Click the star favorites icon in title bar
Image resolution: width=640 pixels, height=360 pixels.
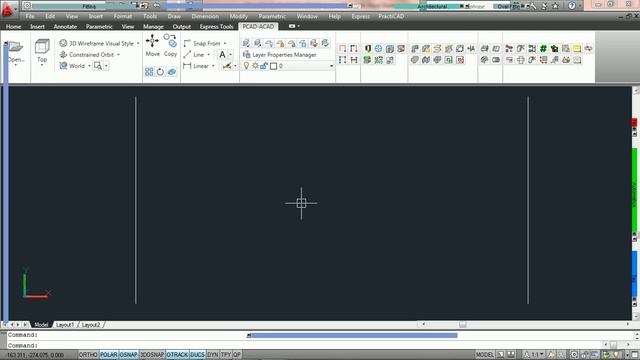tap(555, 6)
